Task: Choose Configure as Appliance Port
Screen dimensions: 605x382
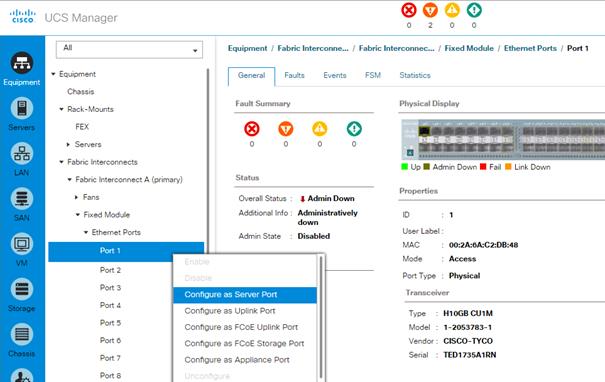Action: point(245,360)
